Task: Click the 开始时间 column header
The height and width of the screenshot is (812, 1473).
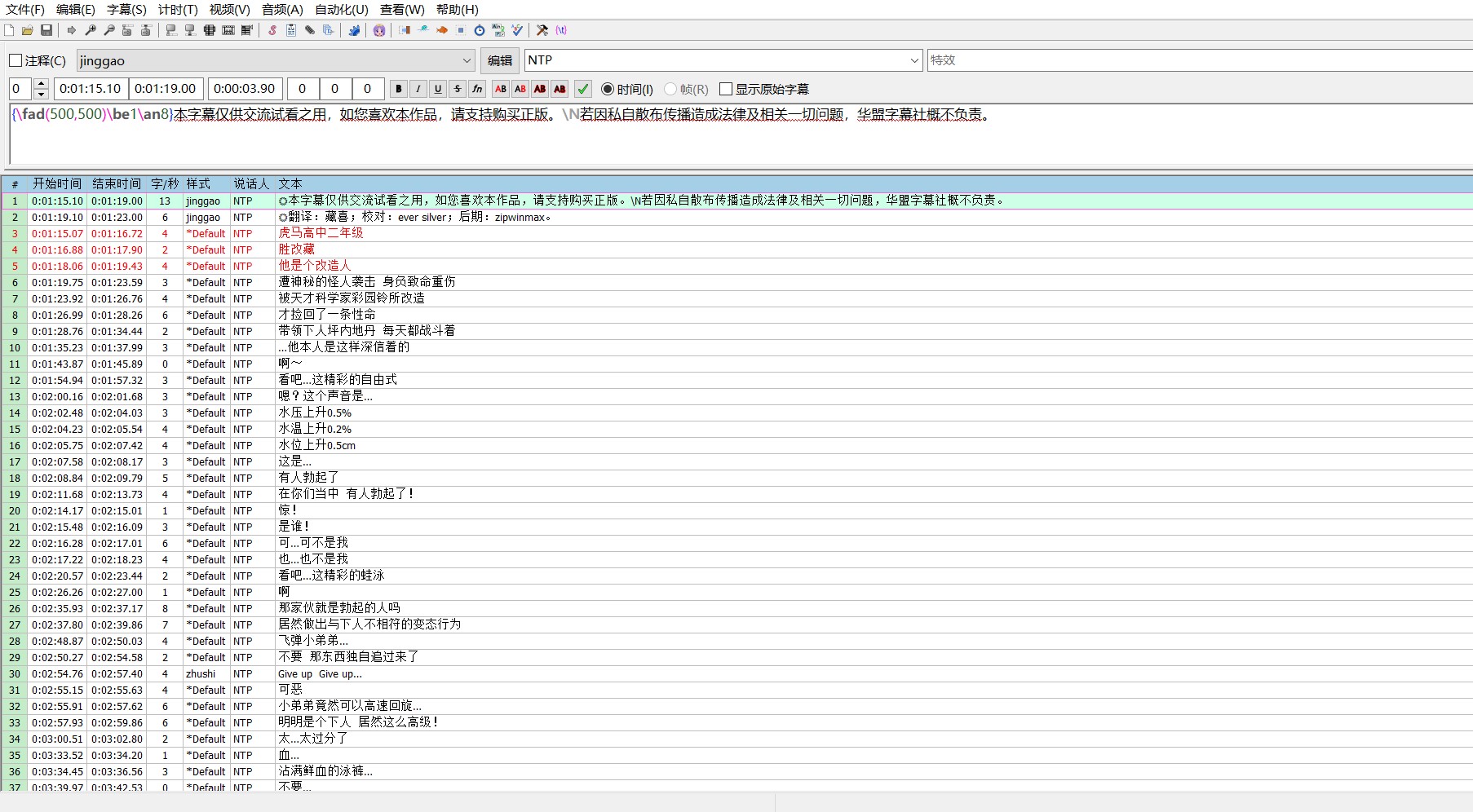Action: click(57, 184)
